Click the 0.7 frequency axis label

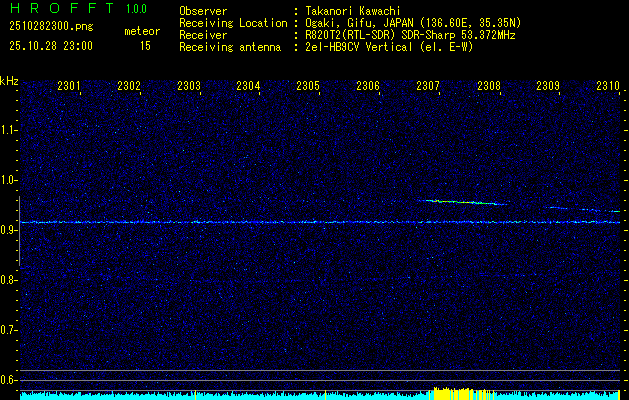(x=9, y=330)
